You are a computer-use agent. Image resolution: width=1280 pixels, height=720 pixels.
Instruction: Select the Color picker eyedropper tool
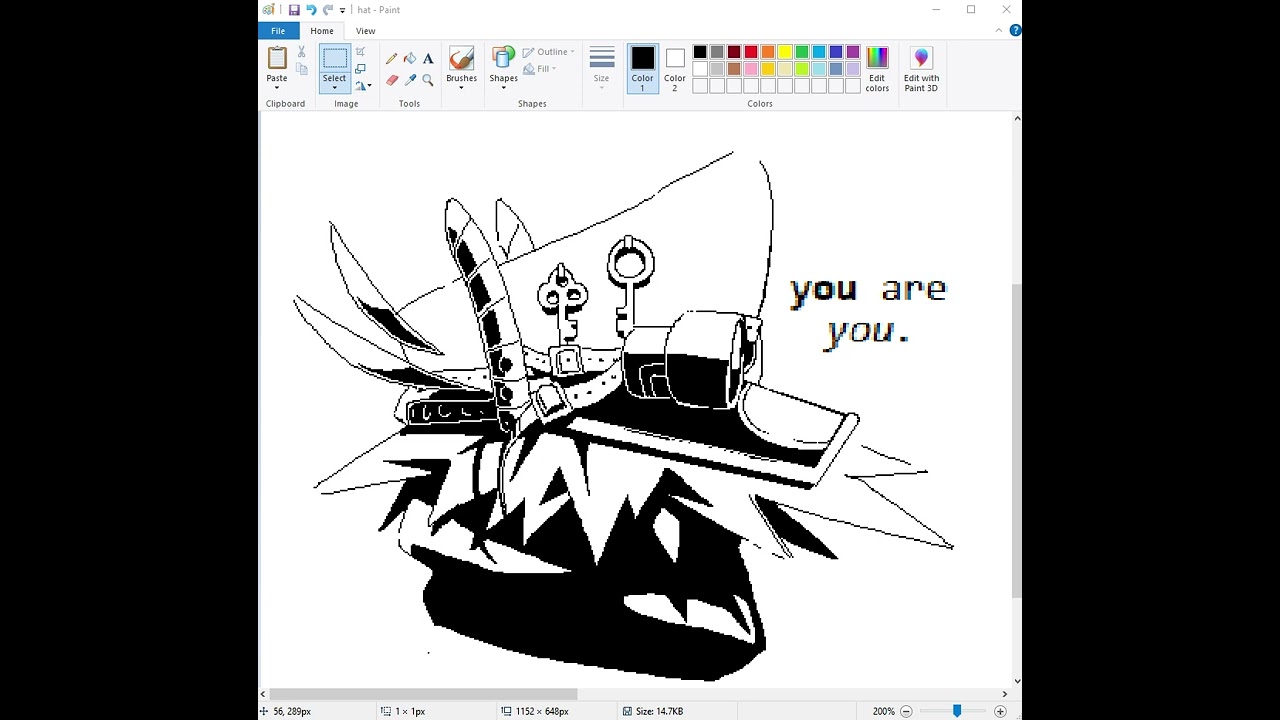pos(410,80)
